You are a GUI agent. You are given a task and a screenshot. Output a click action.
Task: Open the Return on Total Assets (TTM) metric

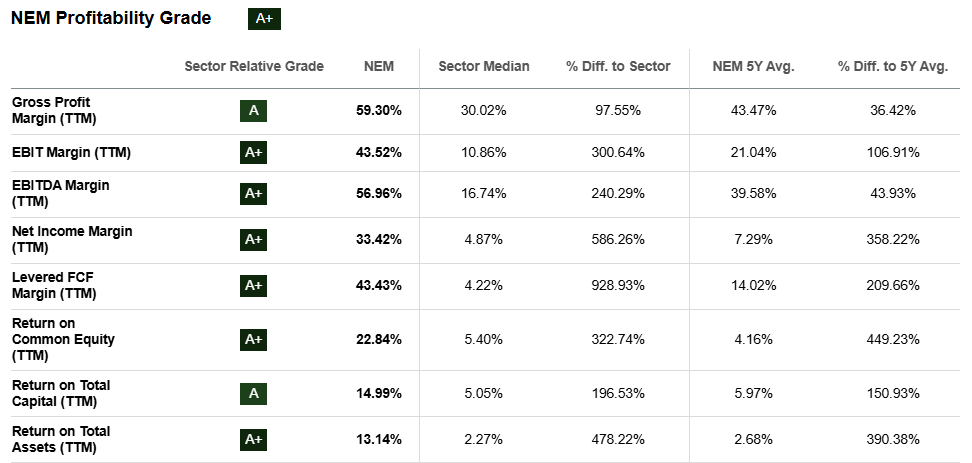click(x=61, y=439)
